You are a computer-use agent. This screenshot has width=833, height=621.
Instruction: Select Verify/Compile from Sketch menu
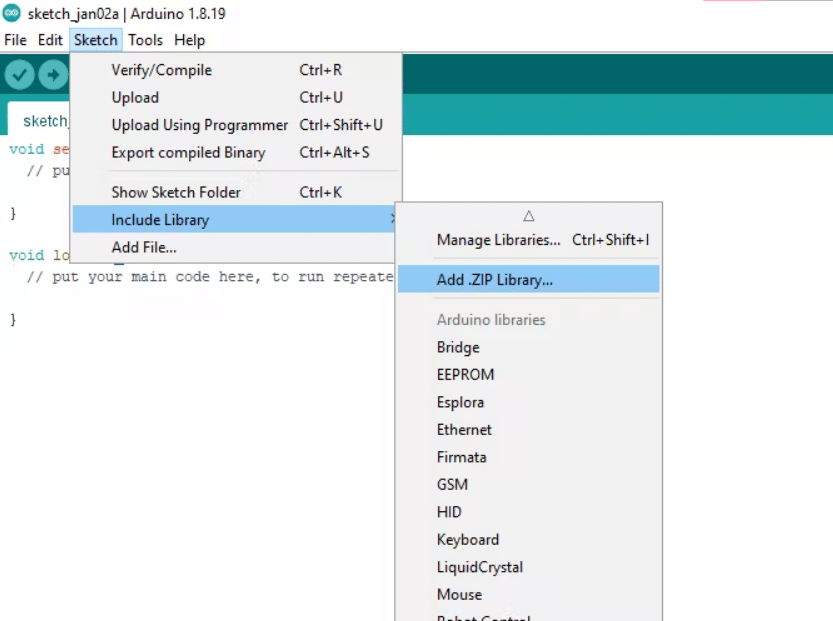point(161,70)
